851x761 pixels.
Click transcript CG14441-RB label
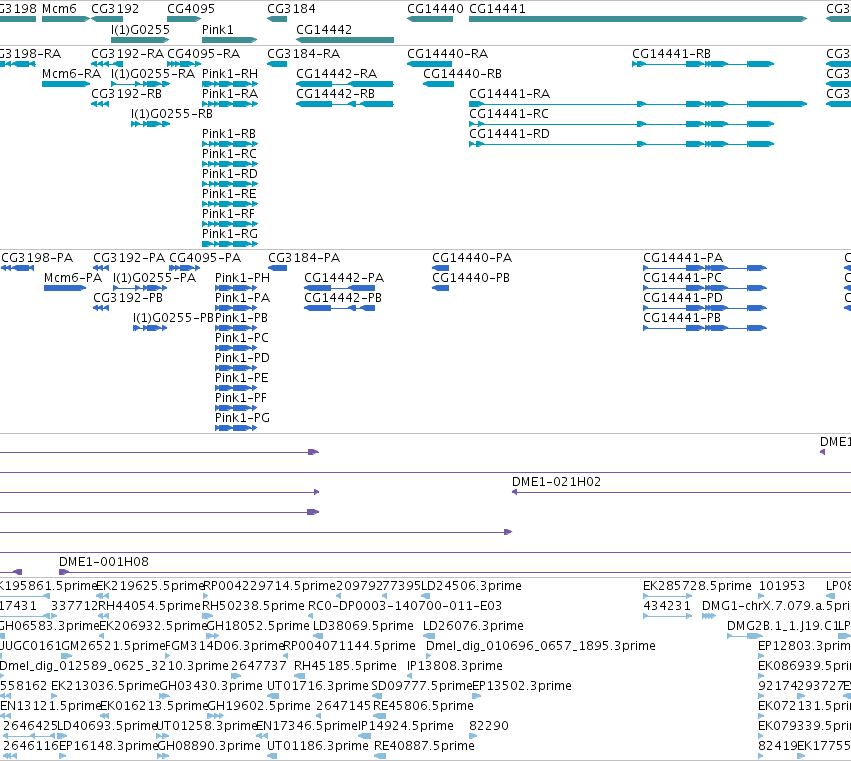click(x=671, y=54)
